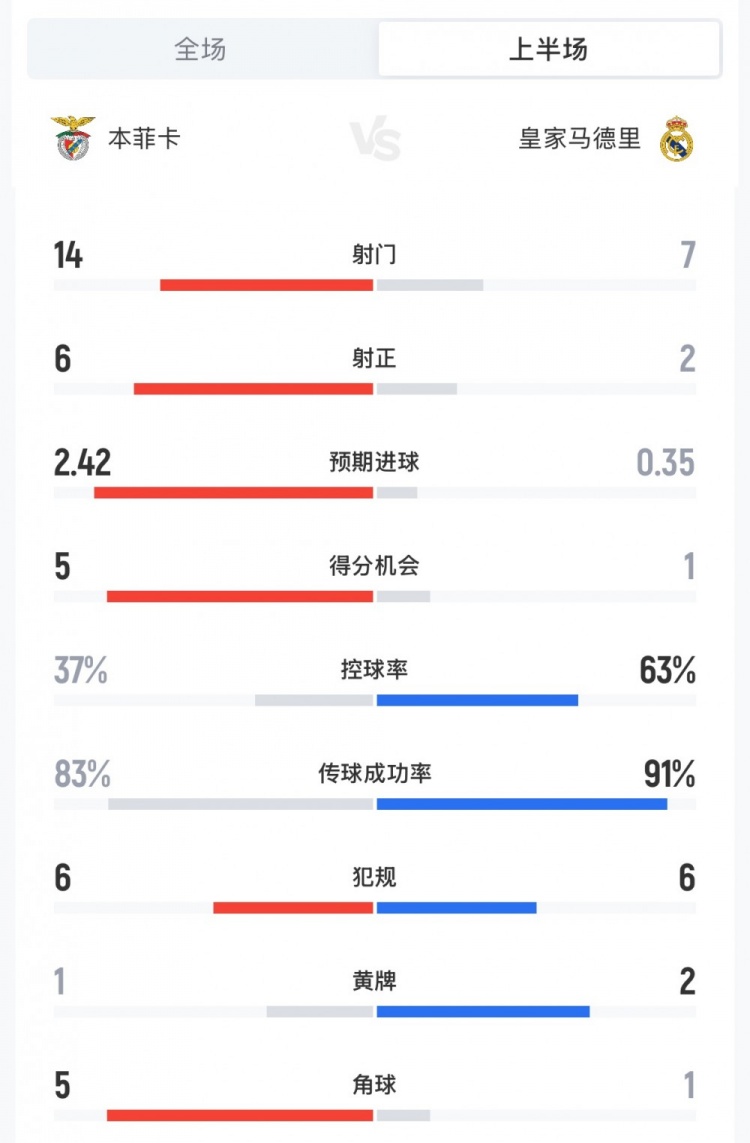
Task: Click Benfica's 2.42 expected goals value
Action: coord(83,463)
